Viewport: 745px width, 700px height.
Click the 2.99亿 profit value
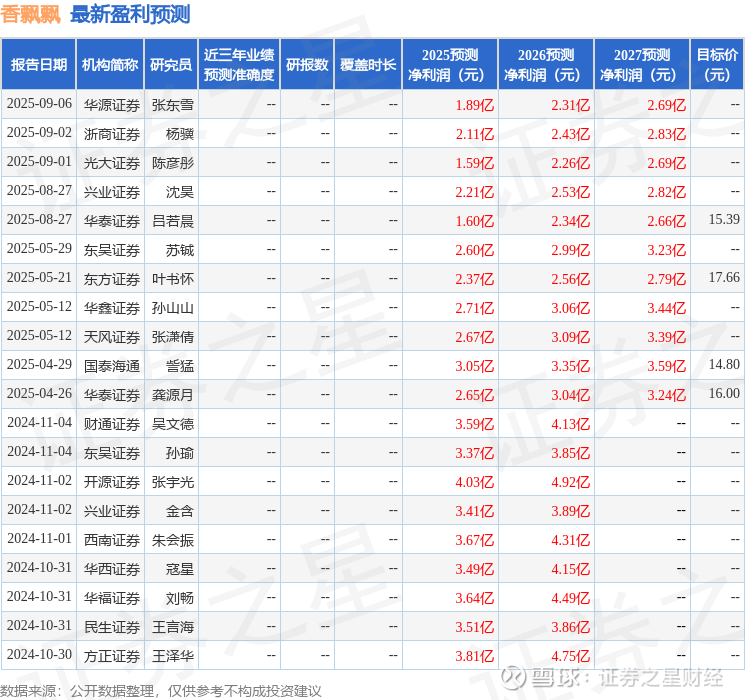[571, 250]
